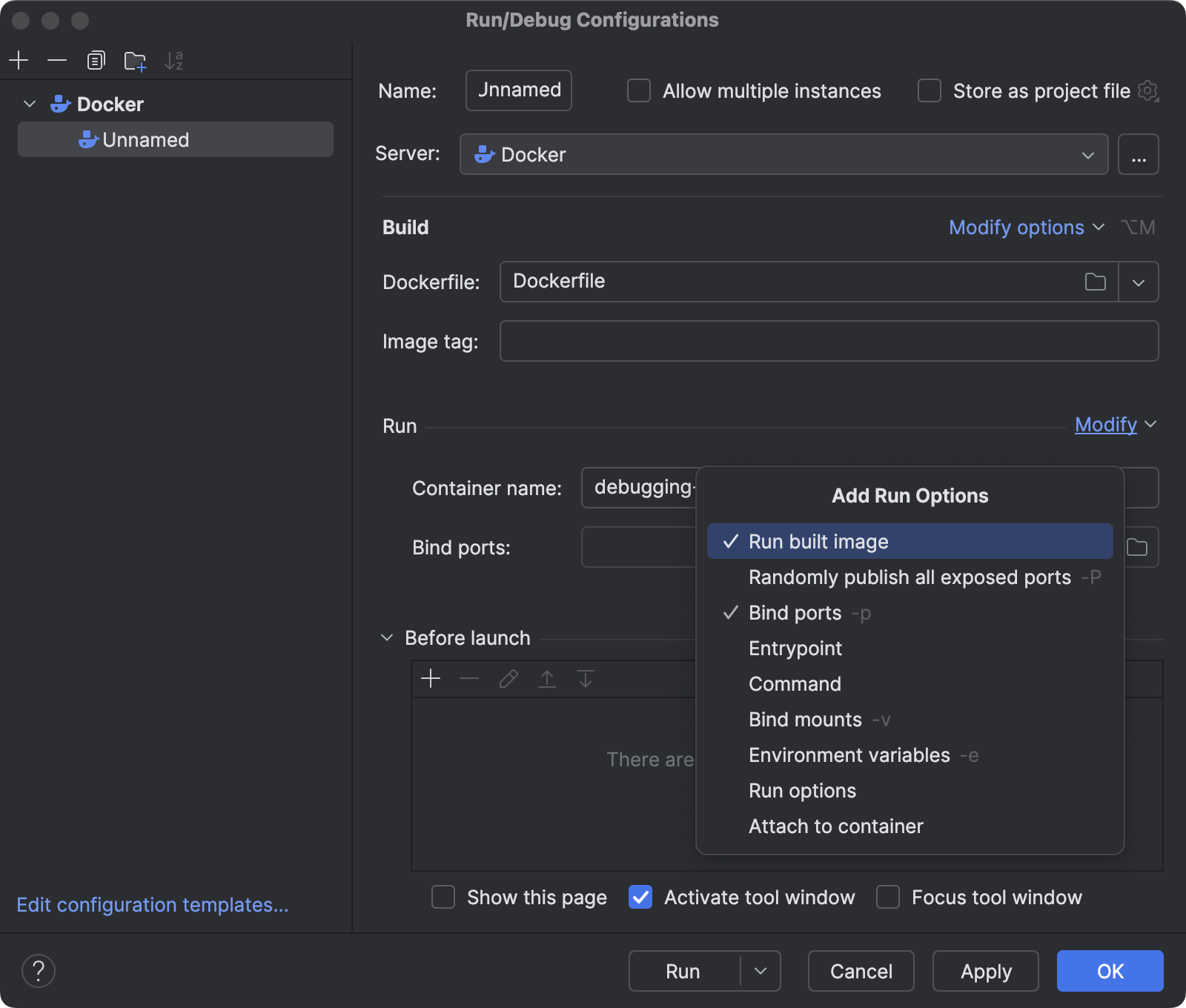Image resolution: width=1186 pixels, height=1008 pixels.
Task: Remove the selected configuration
Action: click(x=58, y=60)
